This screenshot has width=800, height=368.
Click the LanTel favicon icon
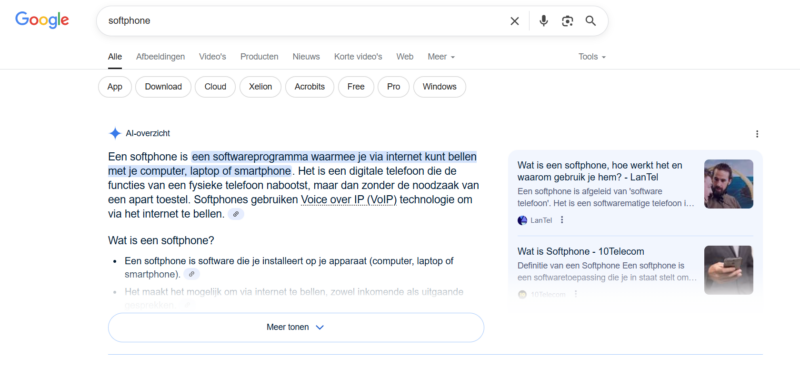[x=522, y=220]
